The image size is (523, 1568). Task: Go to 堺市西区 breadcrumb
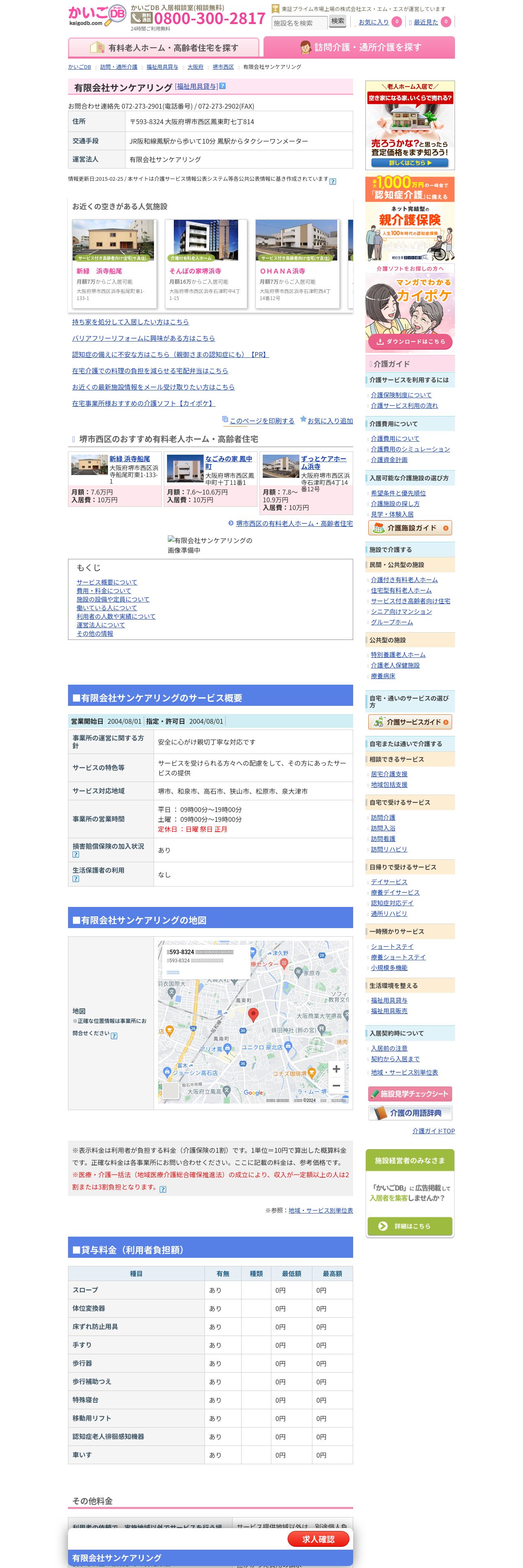click(x=223, y=67)
